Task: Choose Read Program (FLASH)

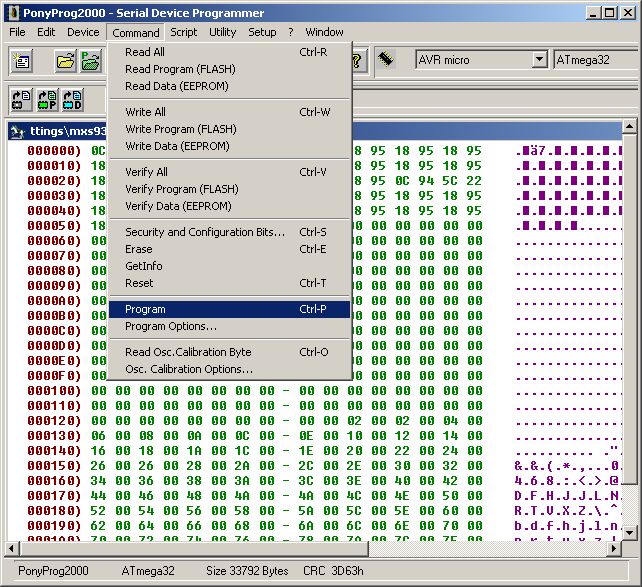Action: pyautogui.click(x=229, y=69)
